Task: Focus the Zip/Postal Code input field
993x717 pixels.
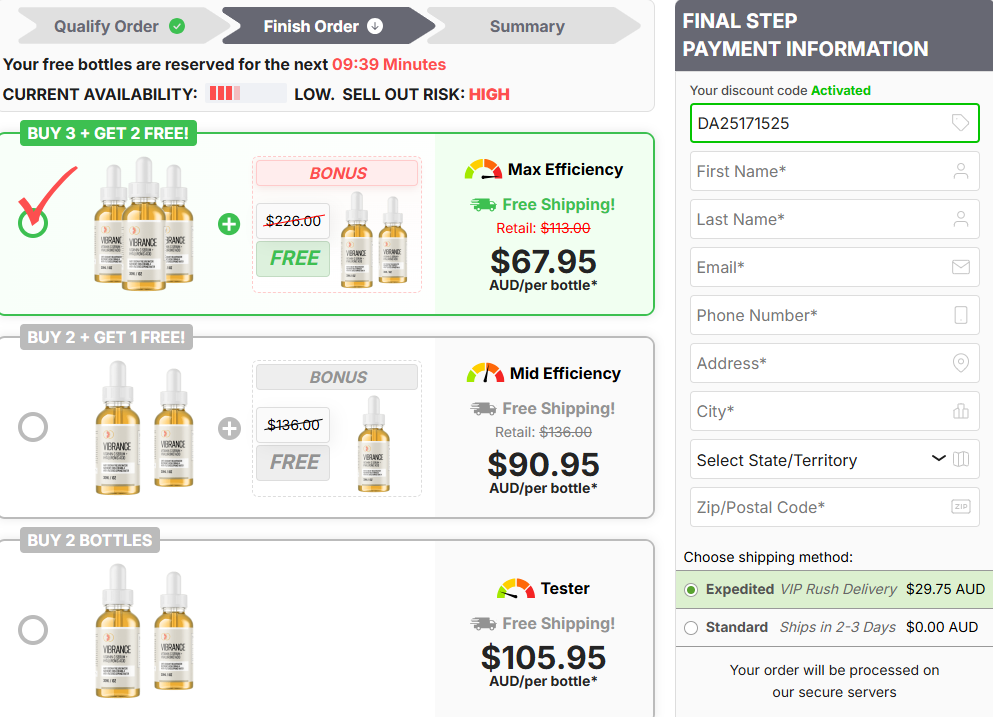Action: (834, 507)
